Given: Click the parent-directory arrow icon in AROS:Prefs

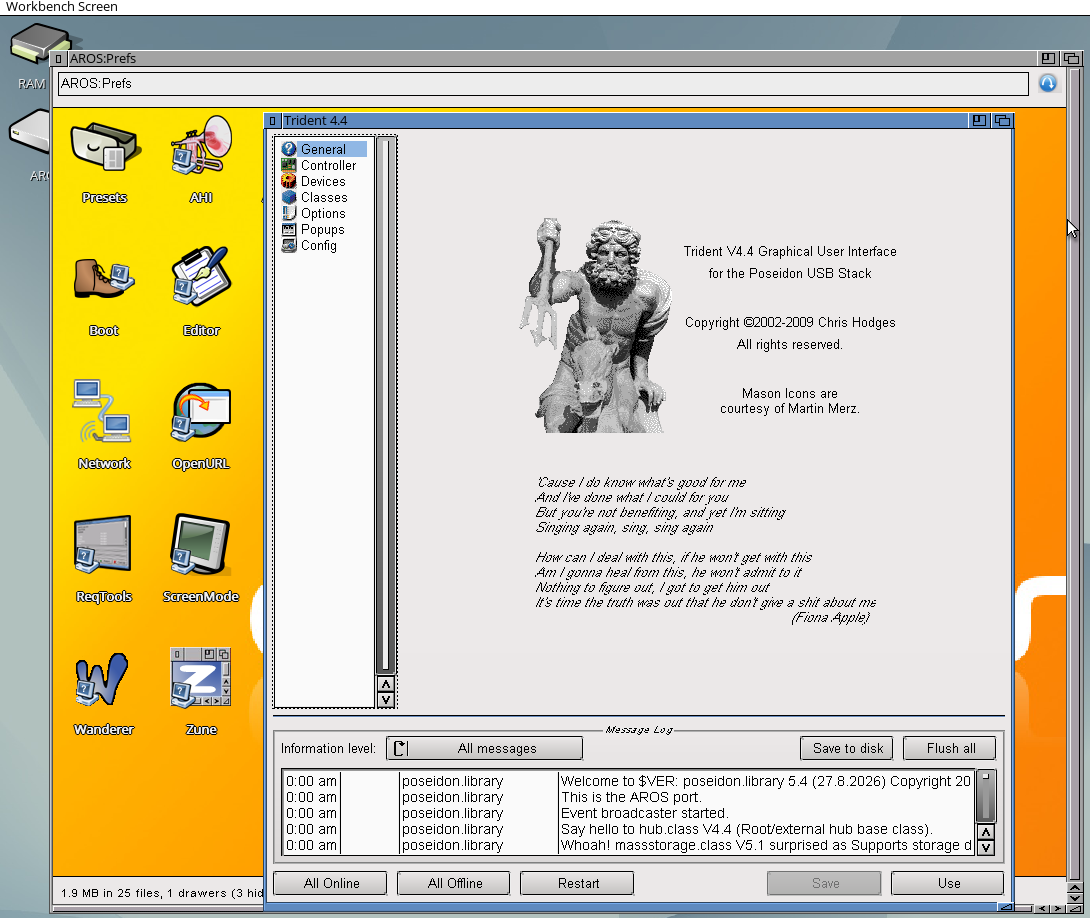Looking at the screenshot, I should (x=1048, y=83).
